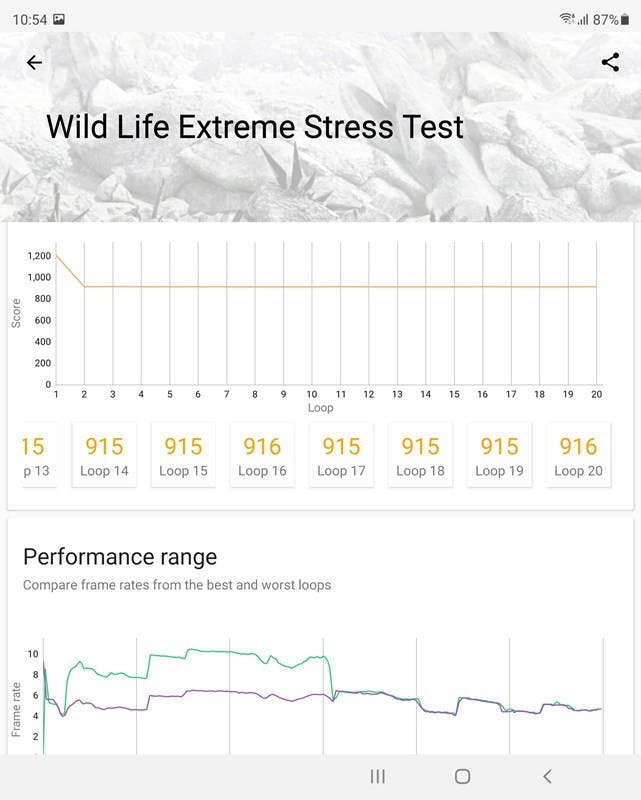
Task: Tap the battery status icon
Action: [626, 19]
